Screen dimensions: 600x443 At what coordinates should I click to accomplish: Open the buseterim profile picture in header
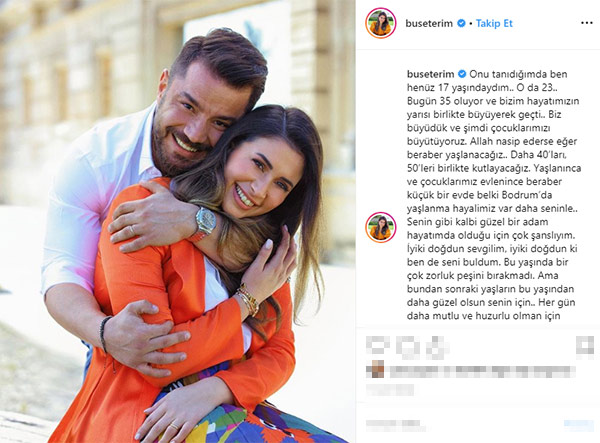pyautogui.click(x=380, y=23)
